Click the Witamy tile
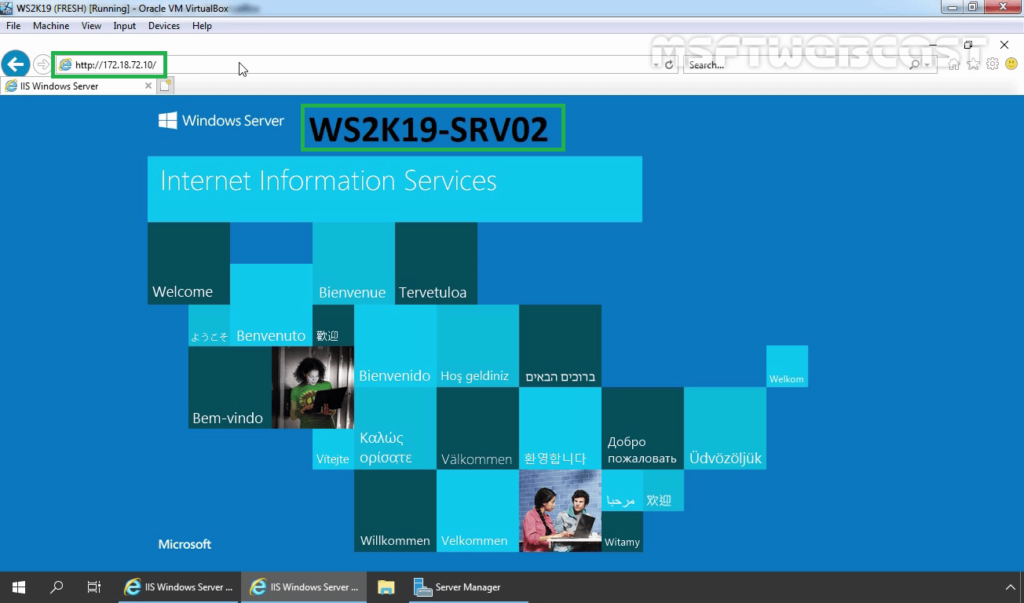The image size is (1024, 603). [x=622, y=531]
